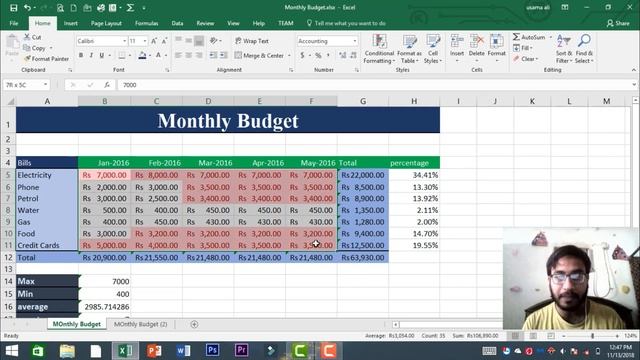Click the Fill Color bucket
The height and width of the screenshot is (360, 640).
[142, 55]
